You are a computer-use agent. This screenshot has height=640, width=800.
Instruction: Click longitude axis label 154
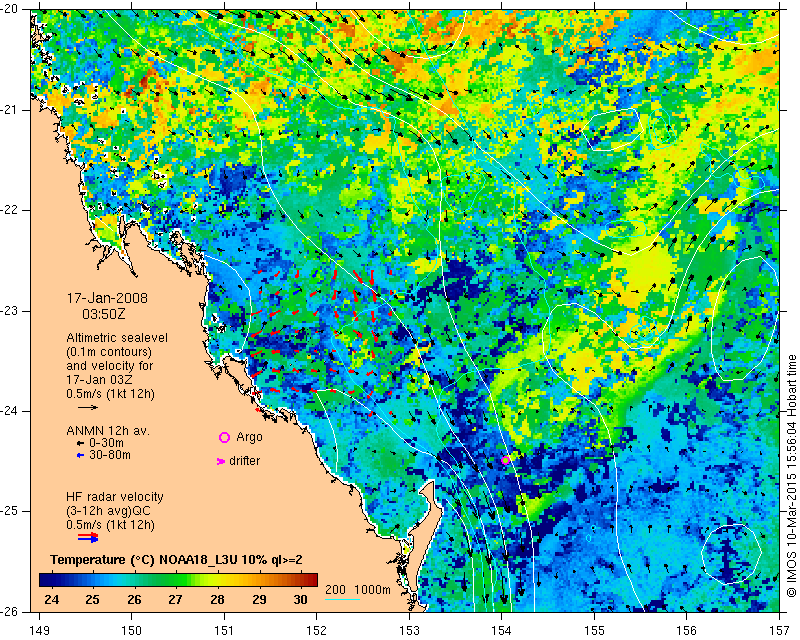[x=502, y=631]
